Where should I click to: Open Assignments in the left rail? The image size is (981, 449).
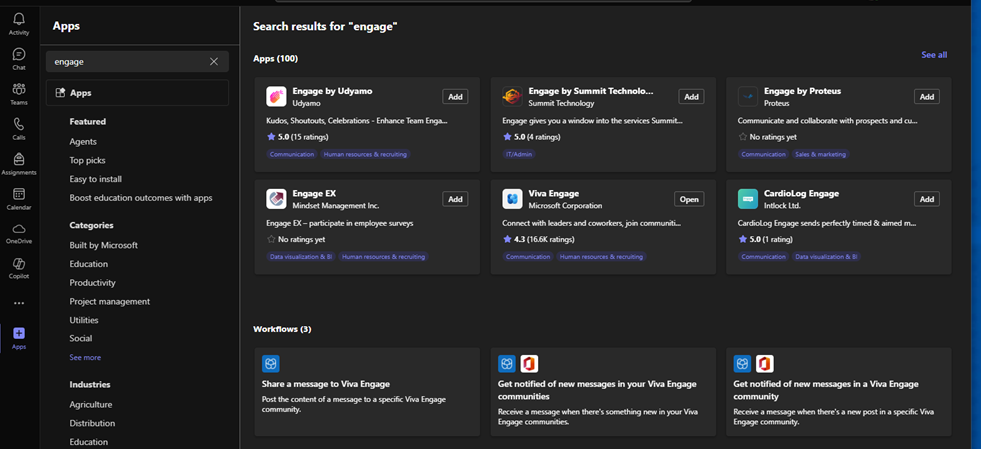click(x=19, y=159)
